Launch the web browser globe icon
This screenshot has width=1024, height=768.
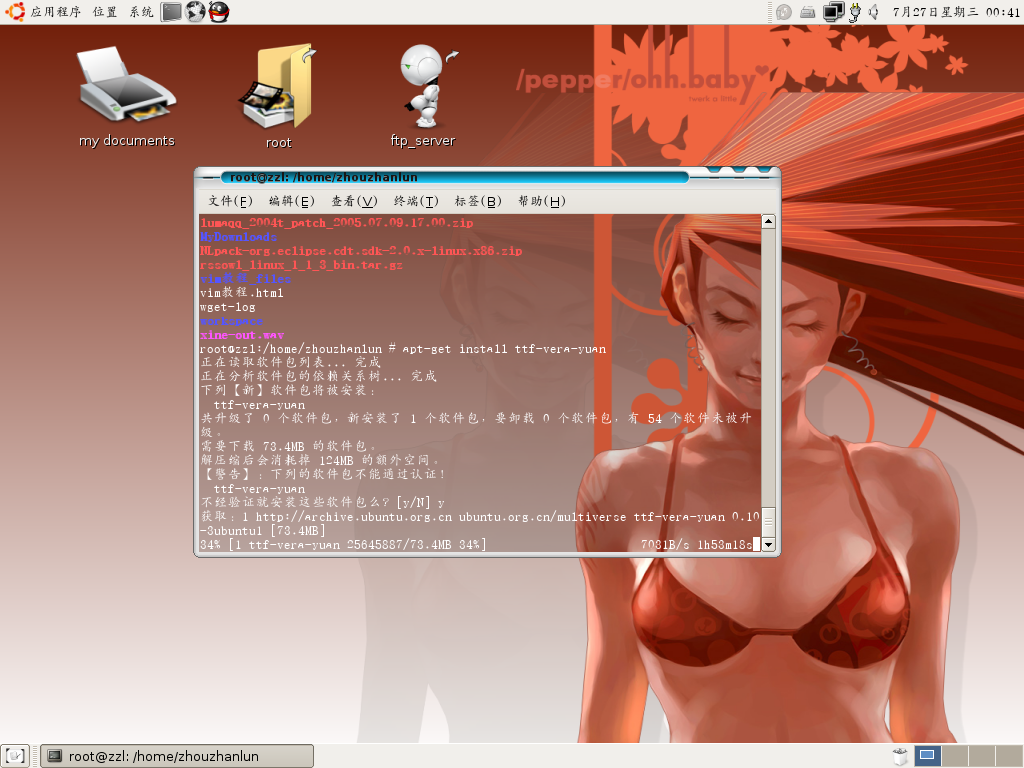pos(195,12)
